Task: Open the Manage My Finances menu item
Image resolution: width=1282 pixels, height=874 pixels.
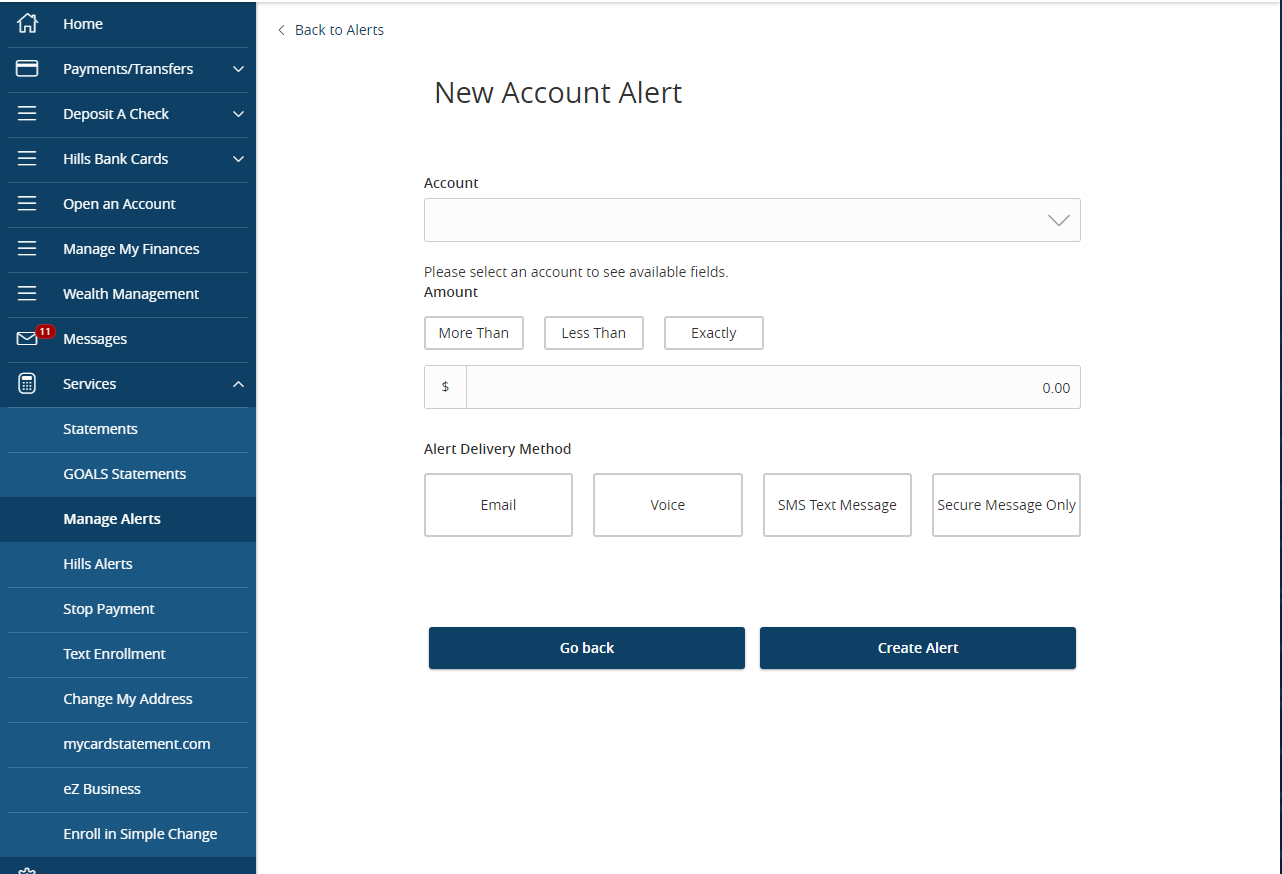Action: 128,249
